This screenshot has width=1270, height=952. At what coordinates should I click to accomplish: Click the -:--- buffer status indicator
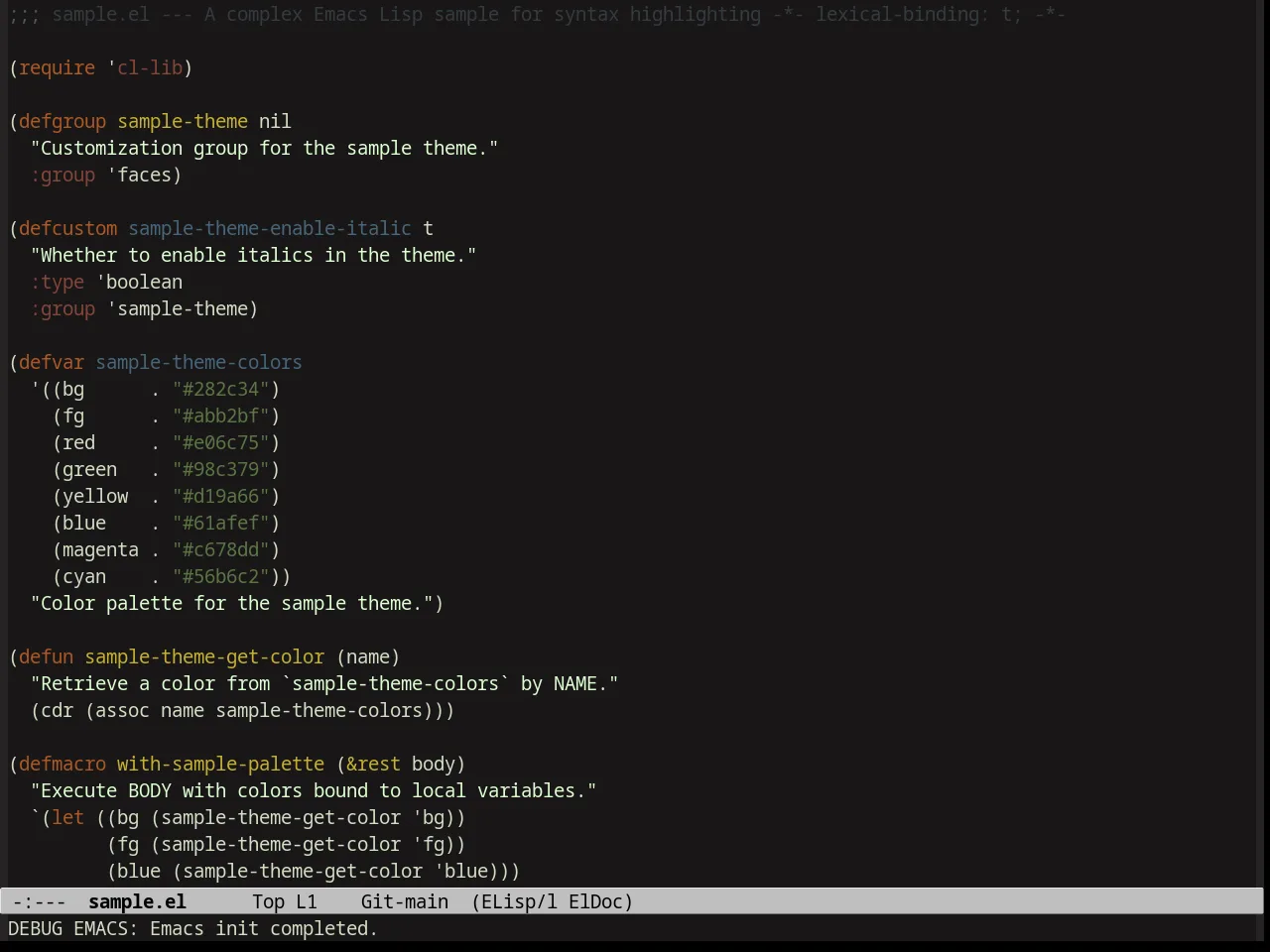pos(39,901)
